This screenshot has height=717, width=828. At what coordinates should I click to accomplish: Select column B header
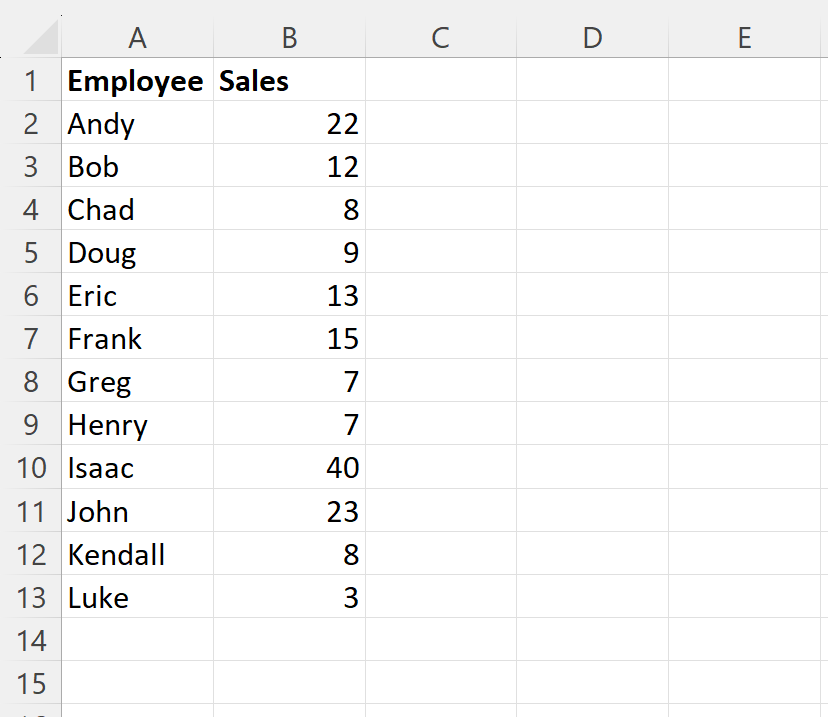(289, 37)
